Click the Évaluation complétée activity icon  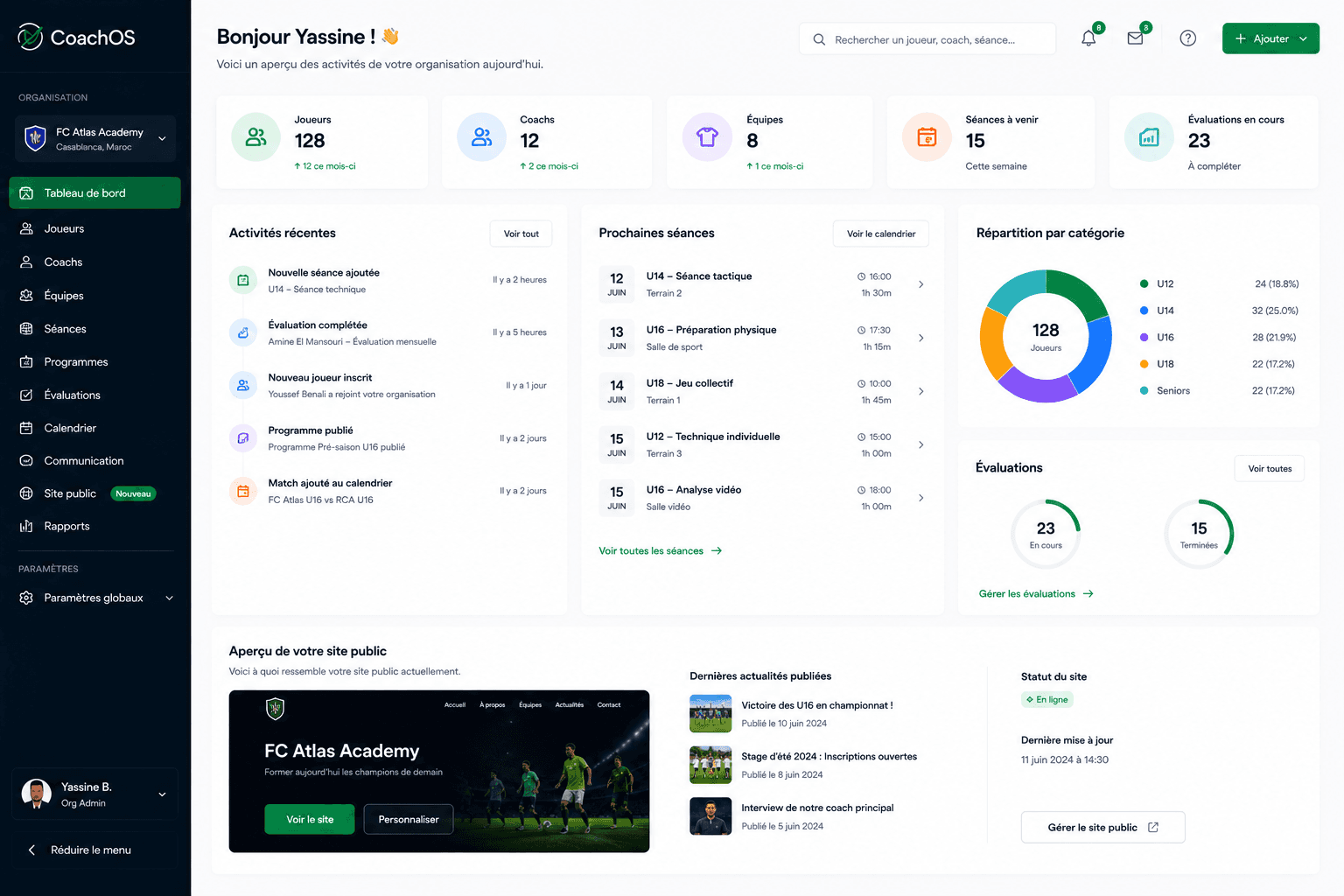243,332
